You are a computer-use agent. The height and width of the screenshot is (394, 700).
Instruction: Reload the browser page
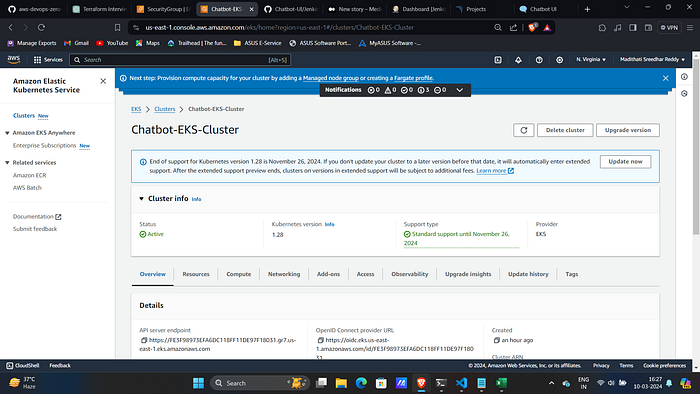(x=41, y=27)
